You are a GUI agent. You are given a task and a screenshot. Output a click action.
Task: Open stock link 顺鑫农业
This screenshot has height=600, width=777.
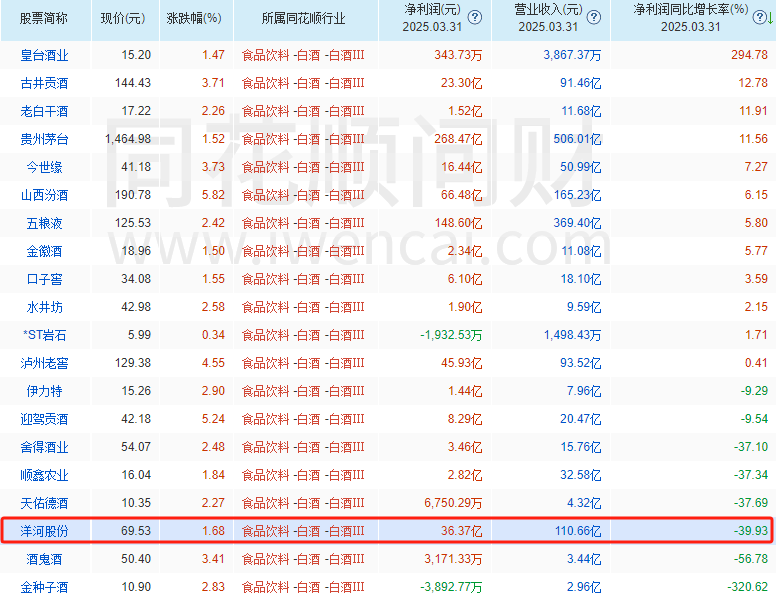coord(44,475)
